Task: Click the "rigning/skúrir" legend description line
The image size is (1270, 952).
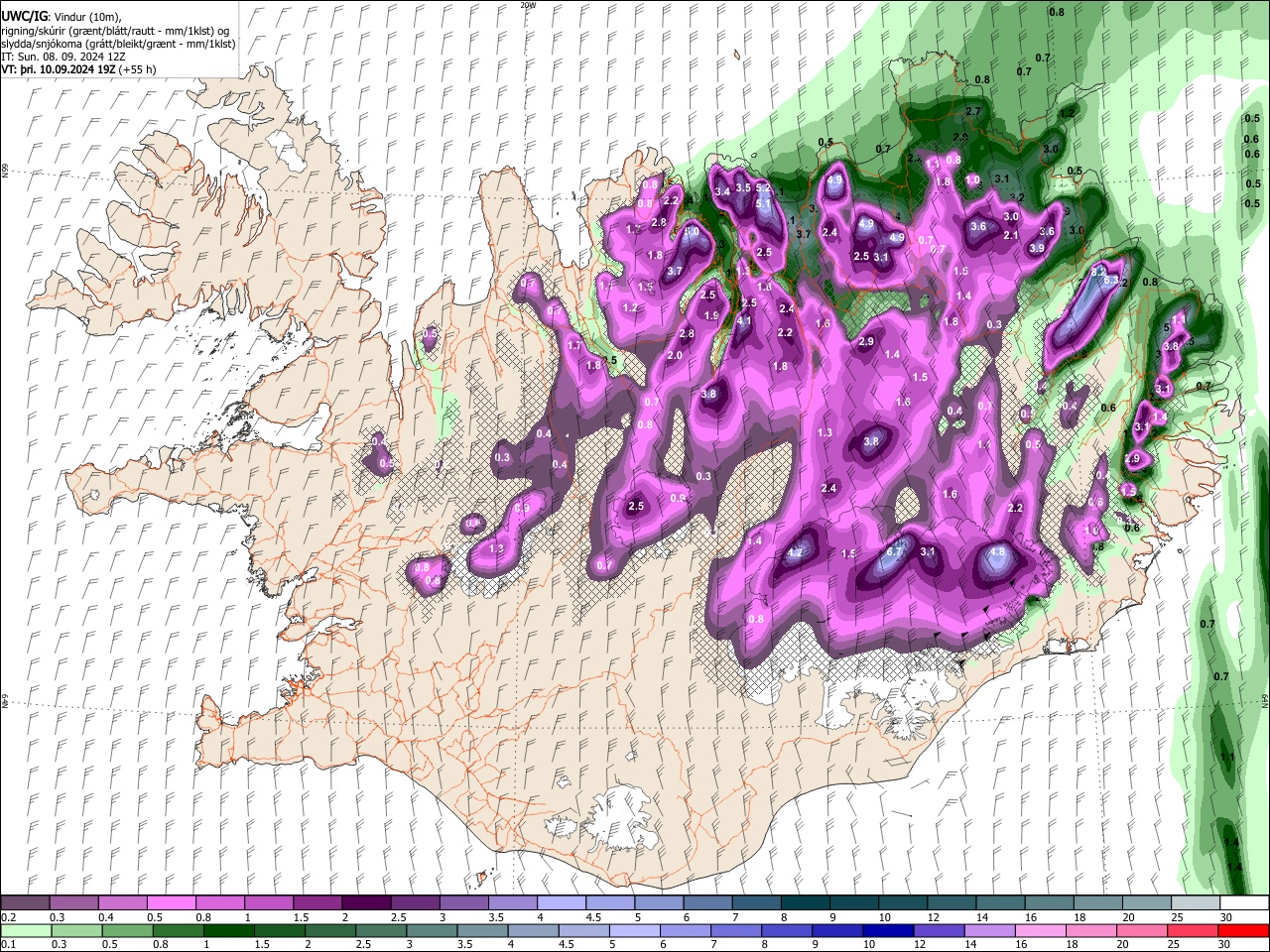Action: 116,31
